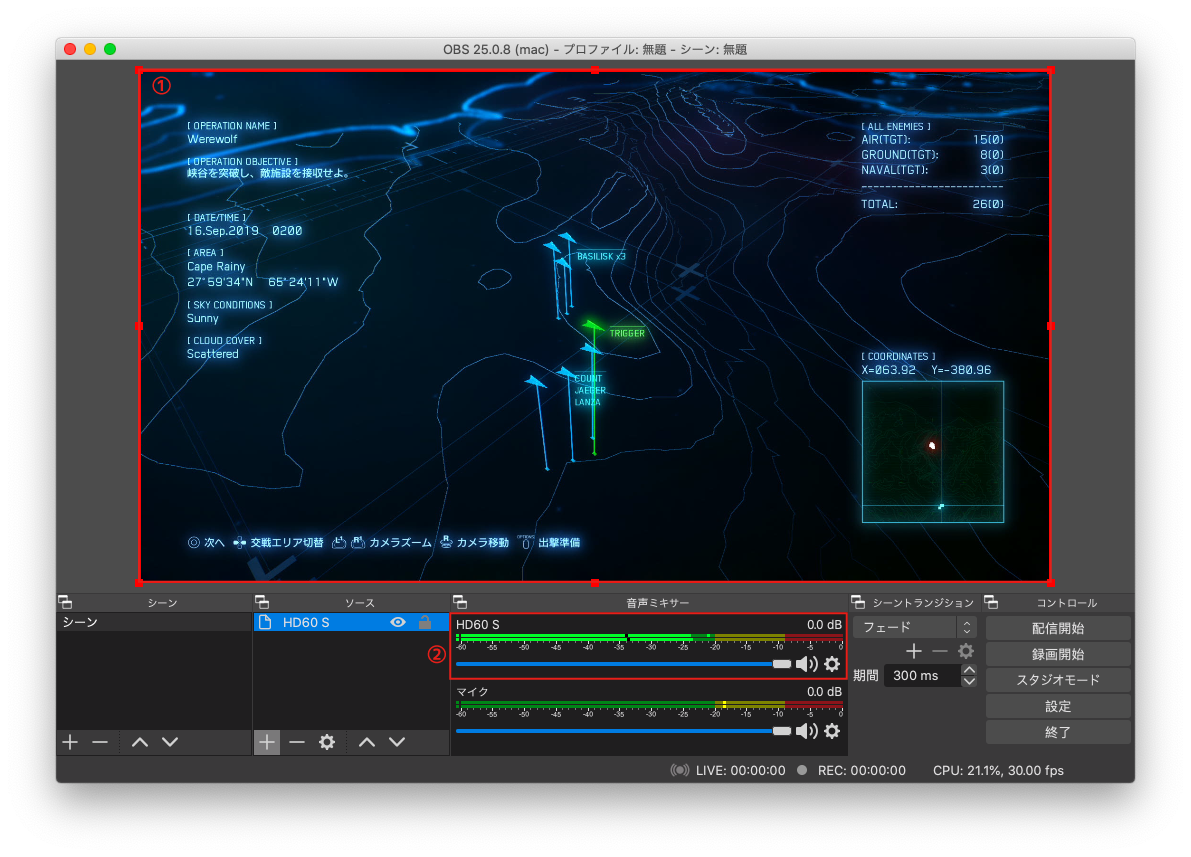Remove selected source with minus button
This screenshot has height=857, width=1191.
tap(297, 742)
